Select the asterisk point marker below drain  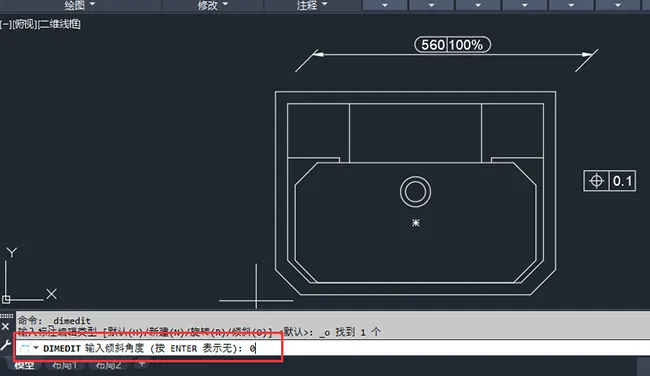coord(416,223)
